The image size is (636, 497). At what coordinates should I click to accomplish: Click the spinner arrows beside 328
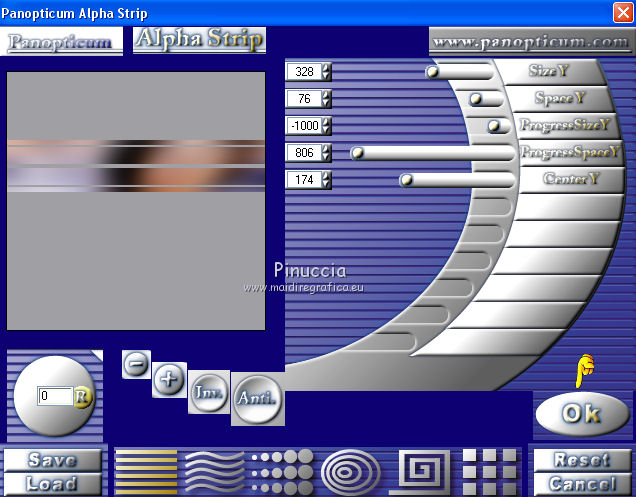click(x=327, y=72)
